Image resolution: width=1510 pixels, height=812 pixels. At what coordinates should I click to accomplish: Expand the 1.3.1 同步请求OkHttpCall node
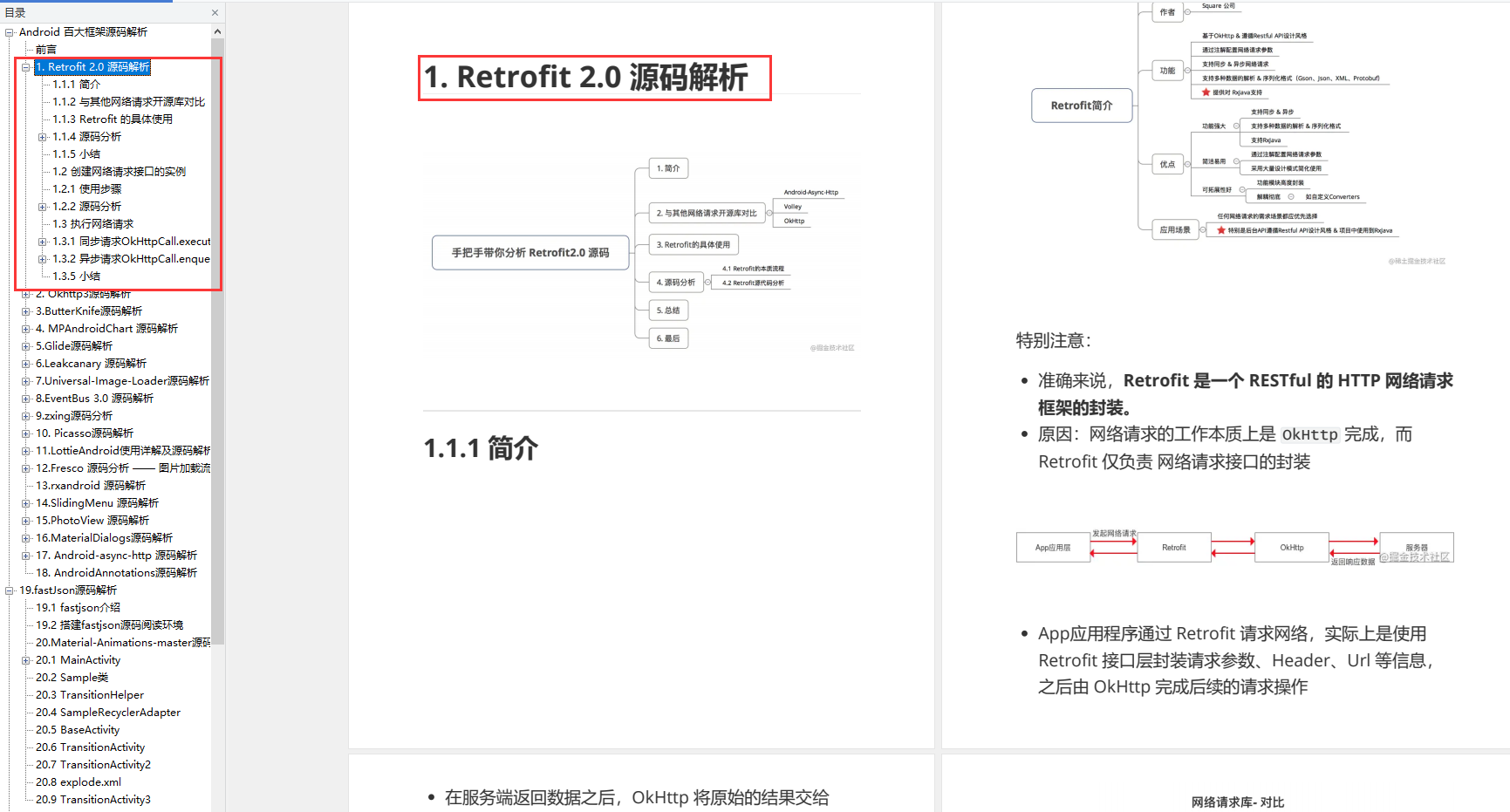[x=43, y=242]
